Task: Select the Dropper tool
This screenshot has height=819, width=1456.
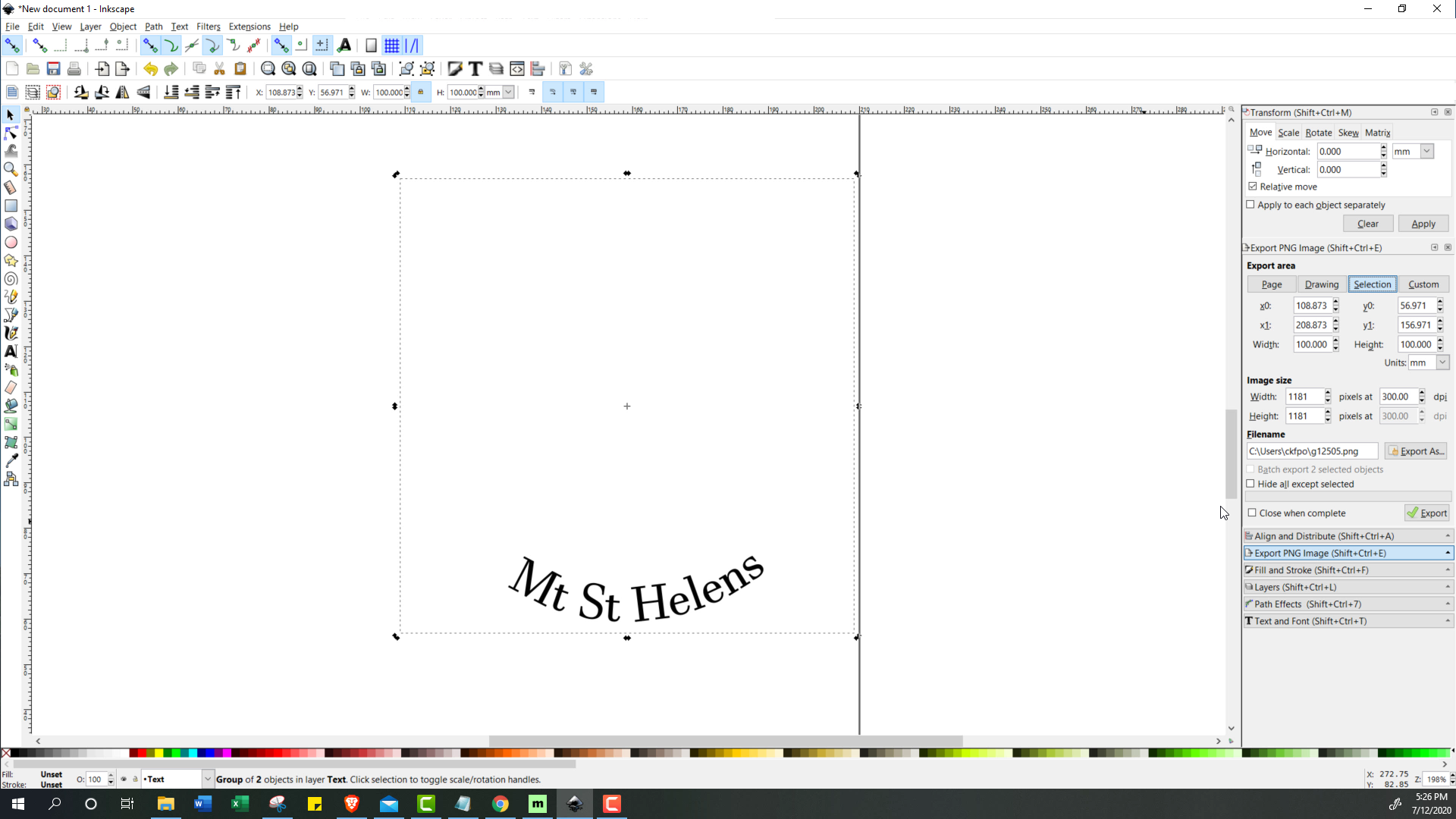Action: 11,460
